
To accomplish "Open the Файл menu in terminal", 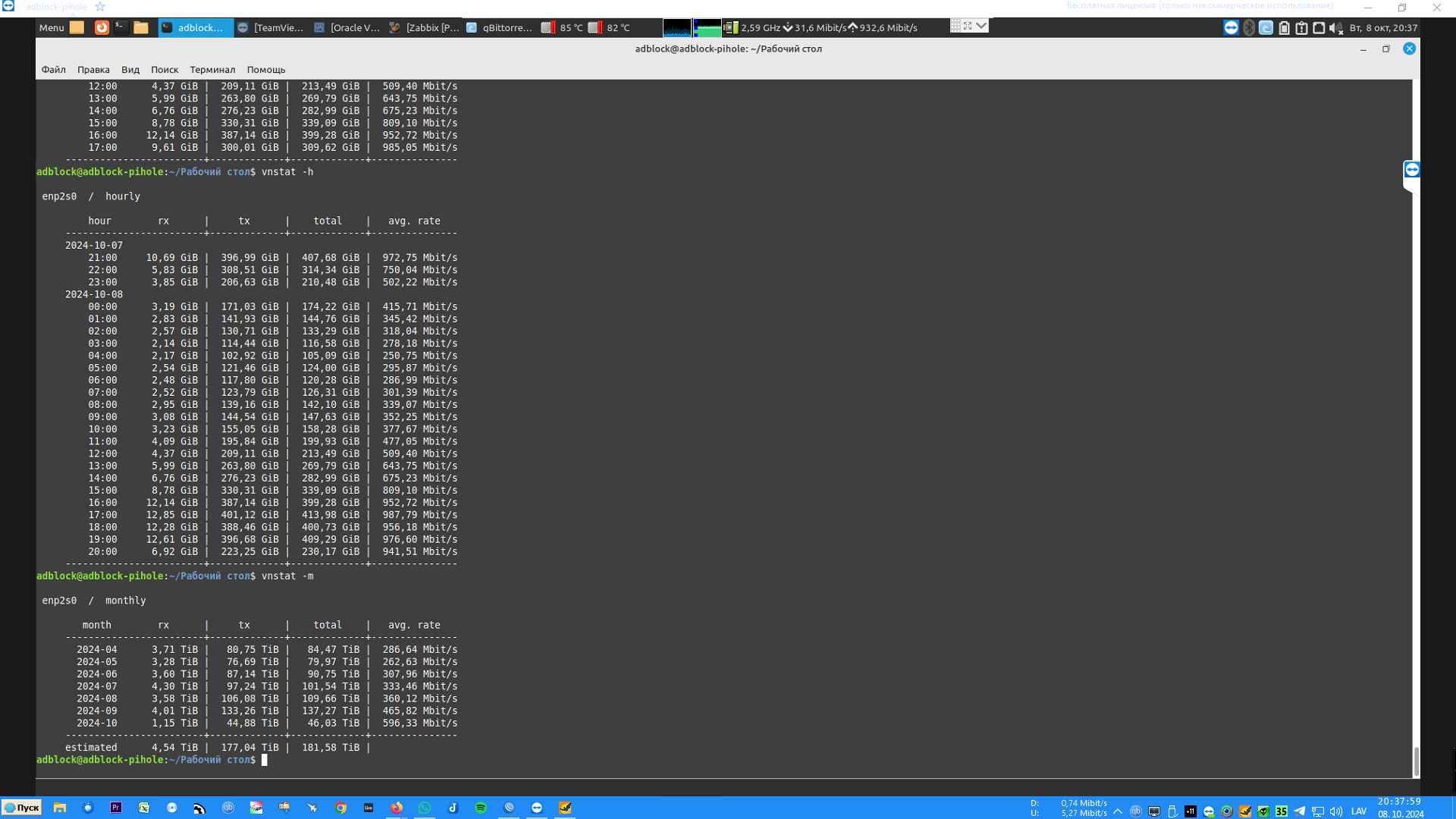I will 53,69.
